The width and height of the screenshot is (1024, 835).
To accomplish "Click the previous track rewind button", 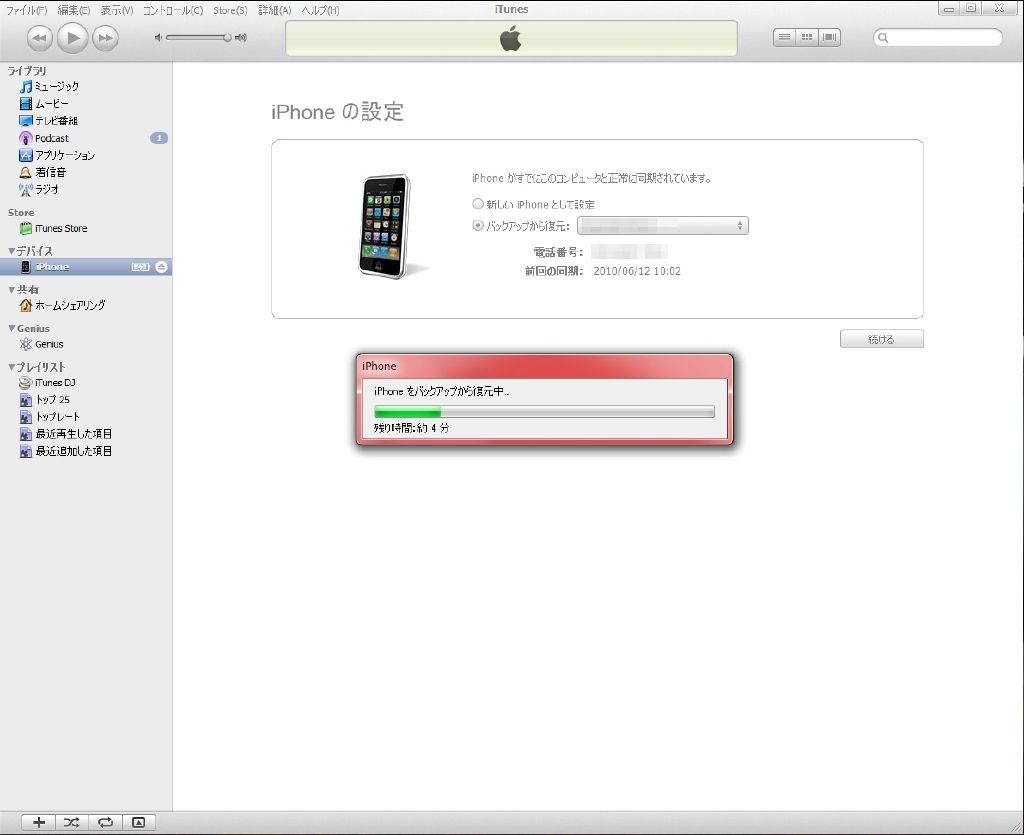I will pyautogui.click(x=39, y=38).
